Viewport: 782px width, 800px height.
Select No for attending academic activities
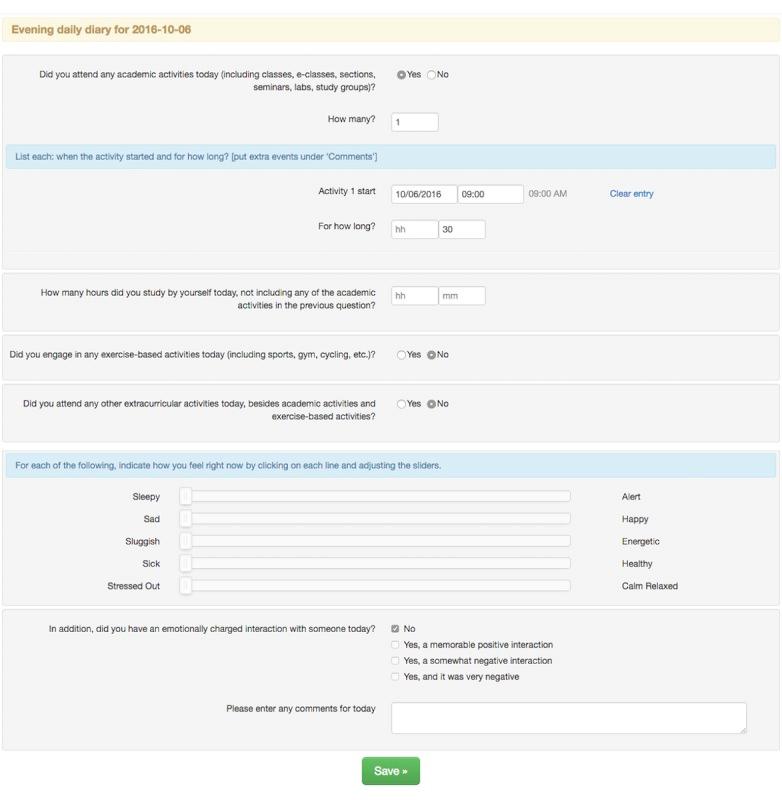(431, 75)
